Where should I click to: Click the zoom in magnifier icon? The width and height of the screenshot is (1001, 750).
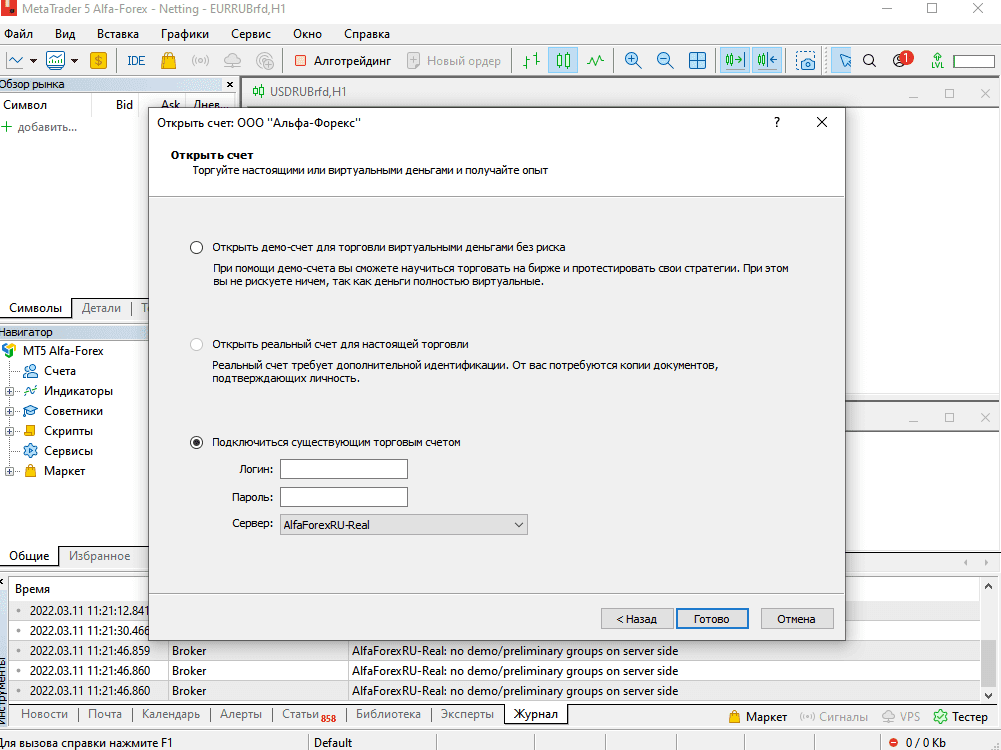tap(633, 61)
